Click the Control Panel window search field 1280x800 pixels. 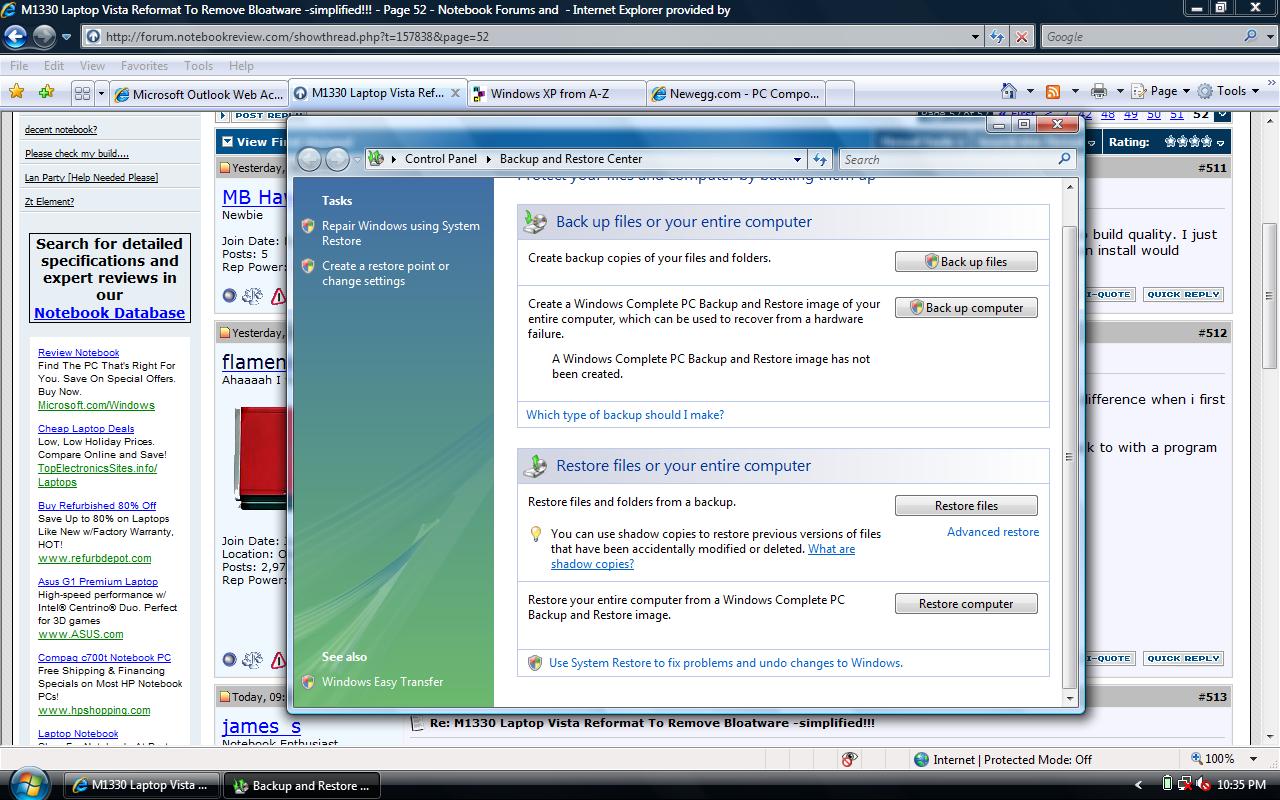tap(947, 159)
